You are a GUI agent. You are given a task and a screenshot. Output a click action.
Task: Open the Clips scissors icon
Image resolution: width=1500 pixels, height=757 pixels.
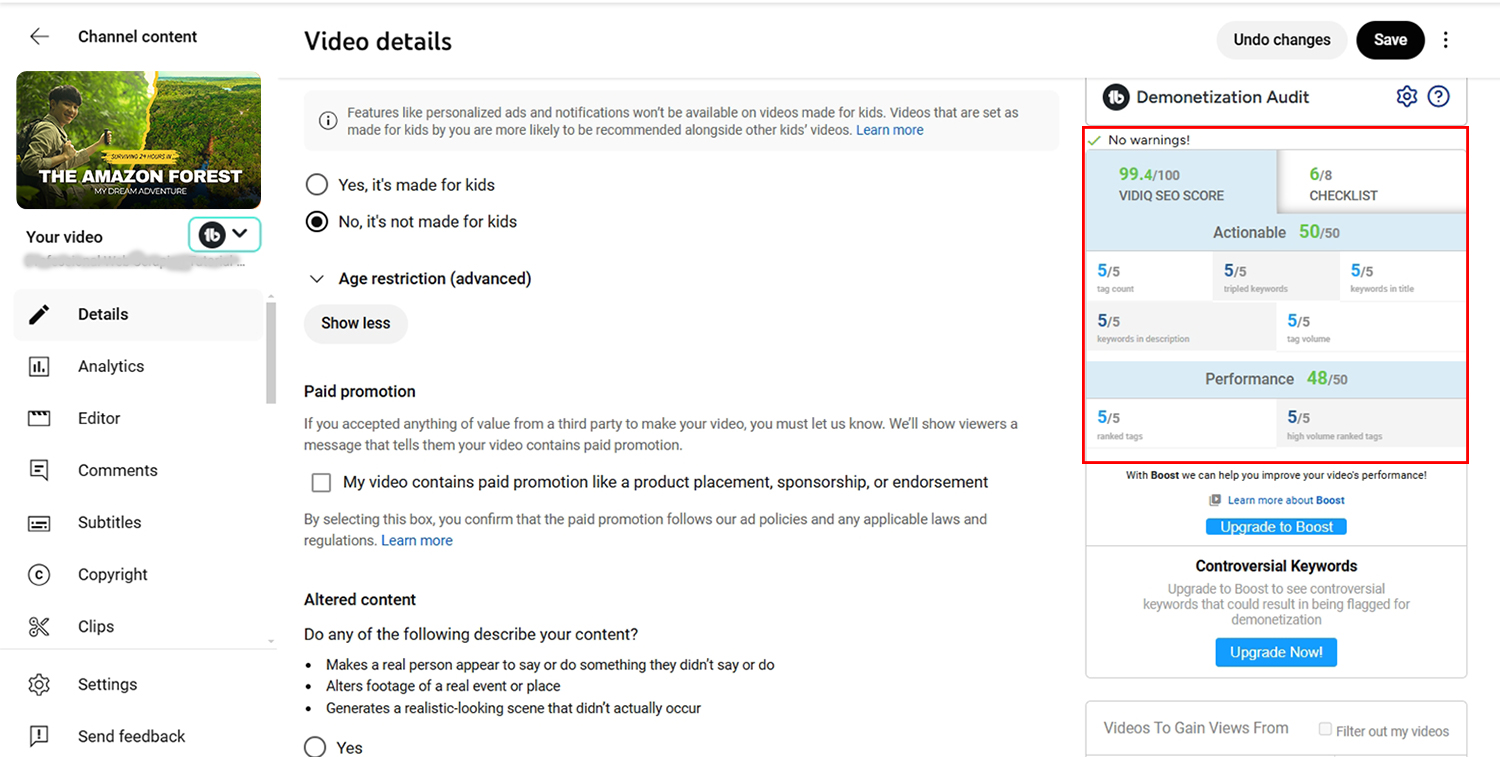click(x=39, y=626)
